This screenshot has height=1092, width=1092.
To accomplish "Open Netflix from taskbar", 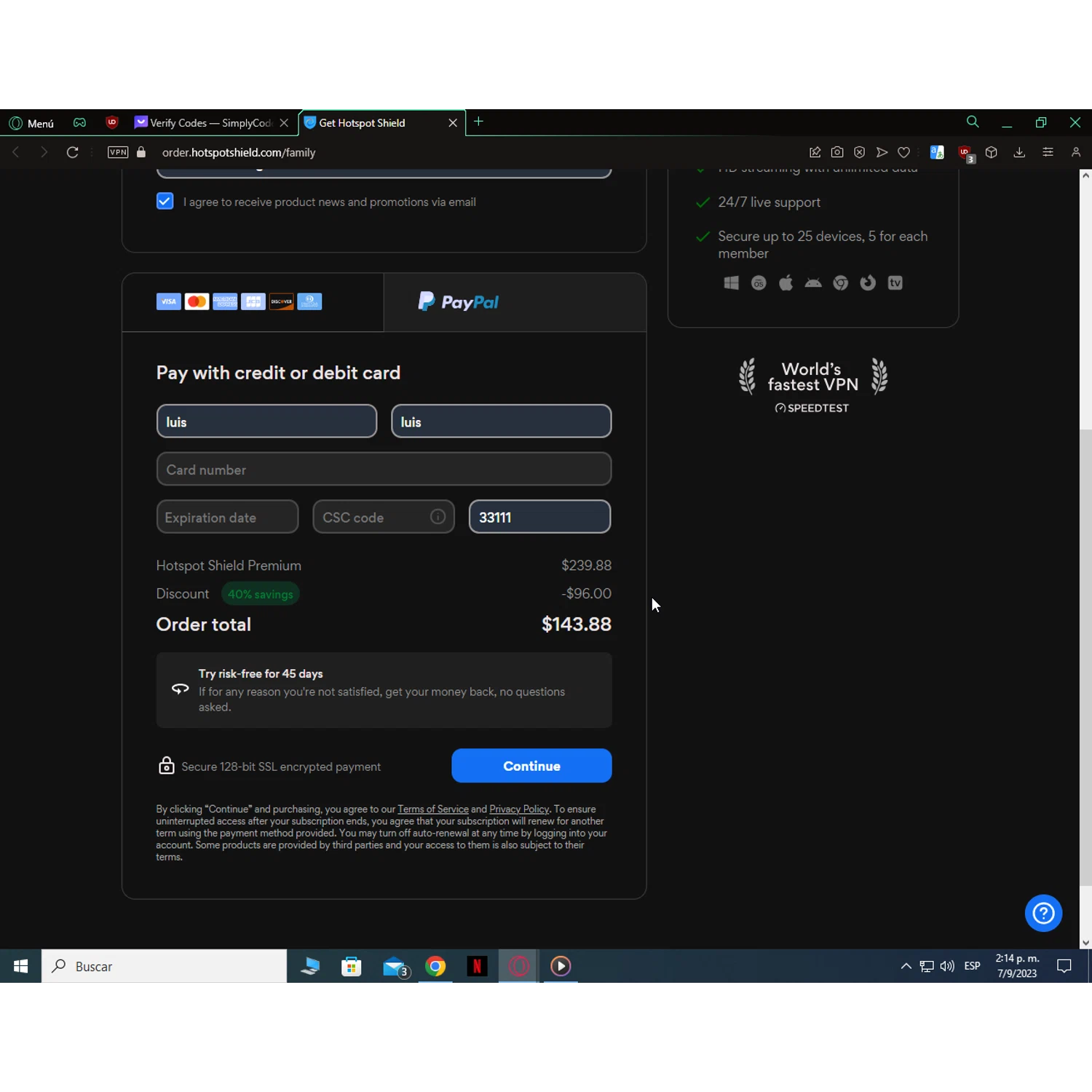I will point(477,966).
